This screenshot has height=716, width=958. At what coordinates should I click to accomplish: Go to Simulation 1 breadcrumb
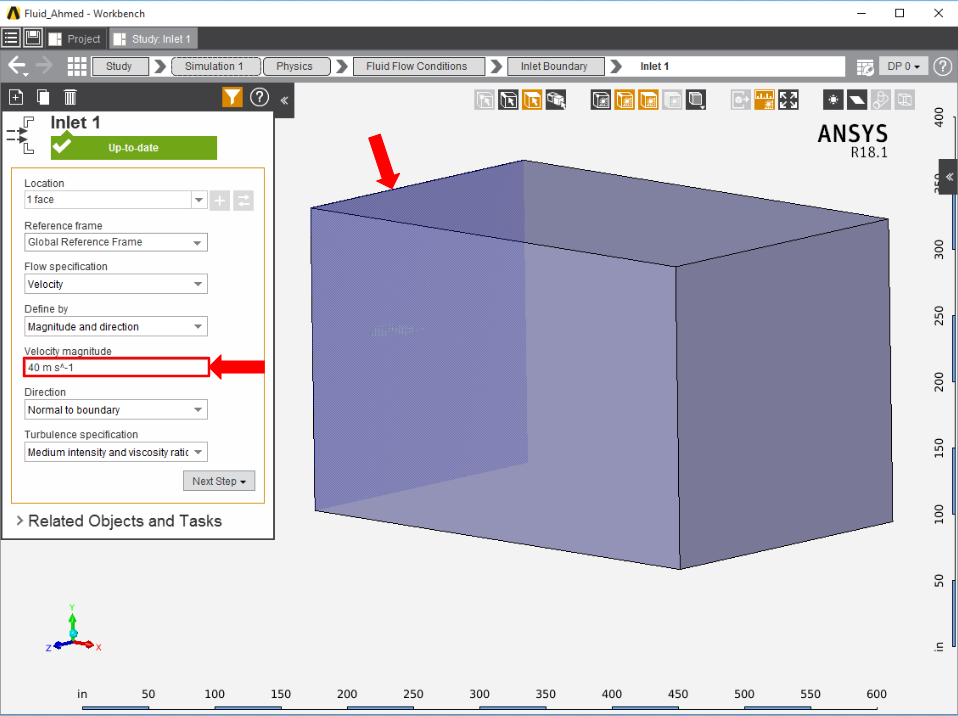[216, 66]
